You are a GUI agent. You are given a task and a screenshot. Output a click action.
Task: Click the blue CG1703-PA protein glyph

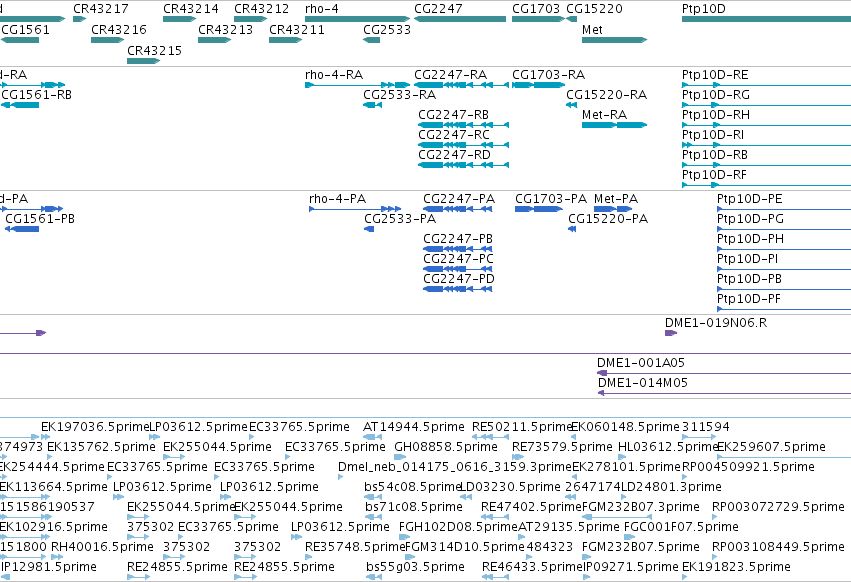click(539, 209)
